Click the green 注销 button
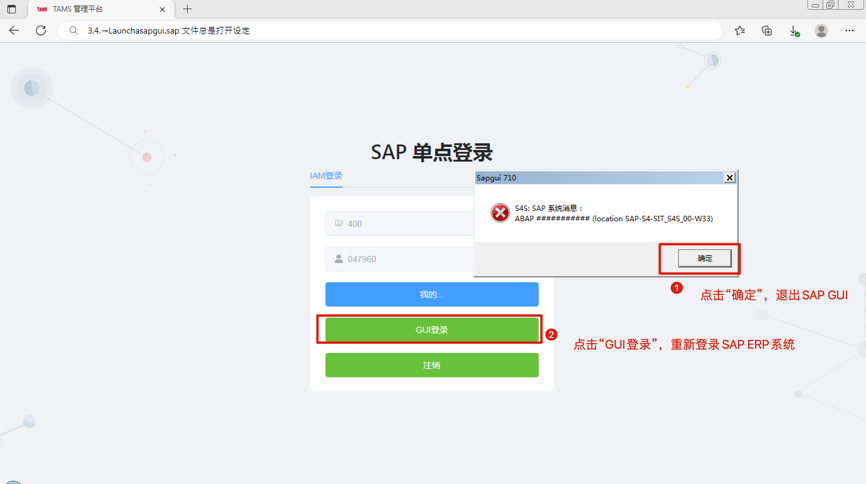This screenshot has height=484, width=866. tap(432, 365)
